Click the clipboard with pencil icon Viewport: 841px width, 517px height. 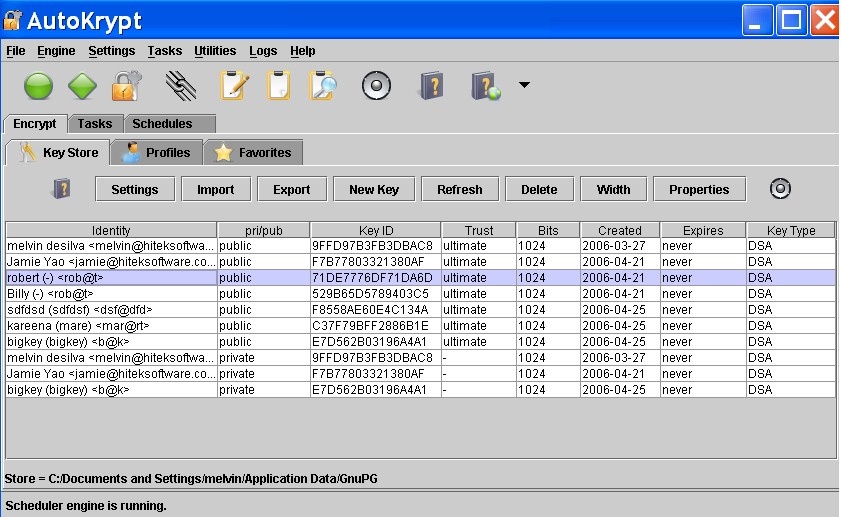[234, 86]
